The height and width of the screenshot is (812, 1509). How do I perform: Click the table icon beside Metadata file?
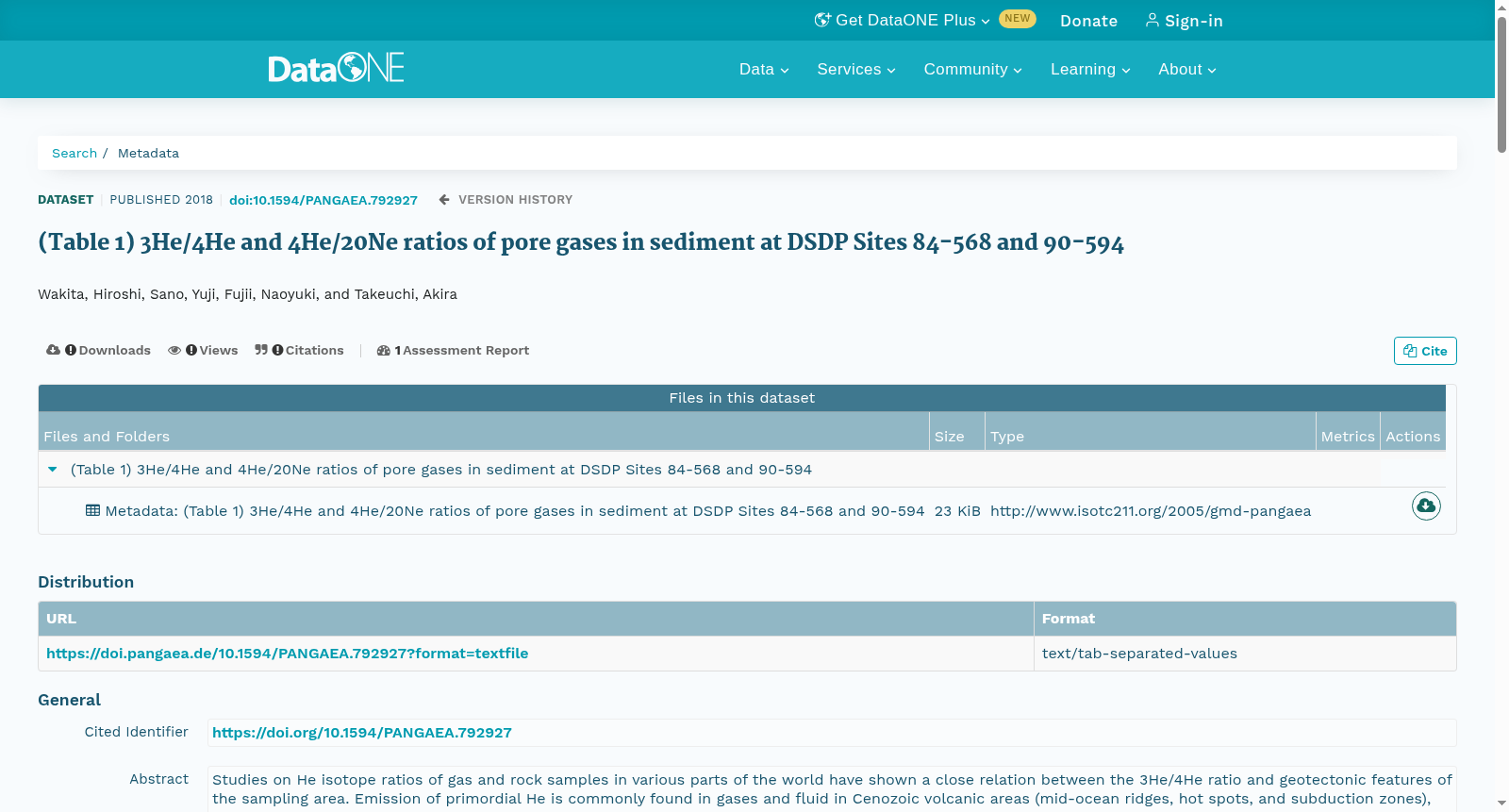(92, 510)
